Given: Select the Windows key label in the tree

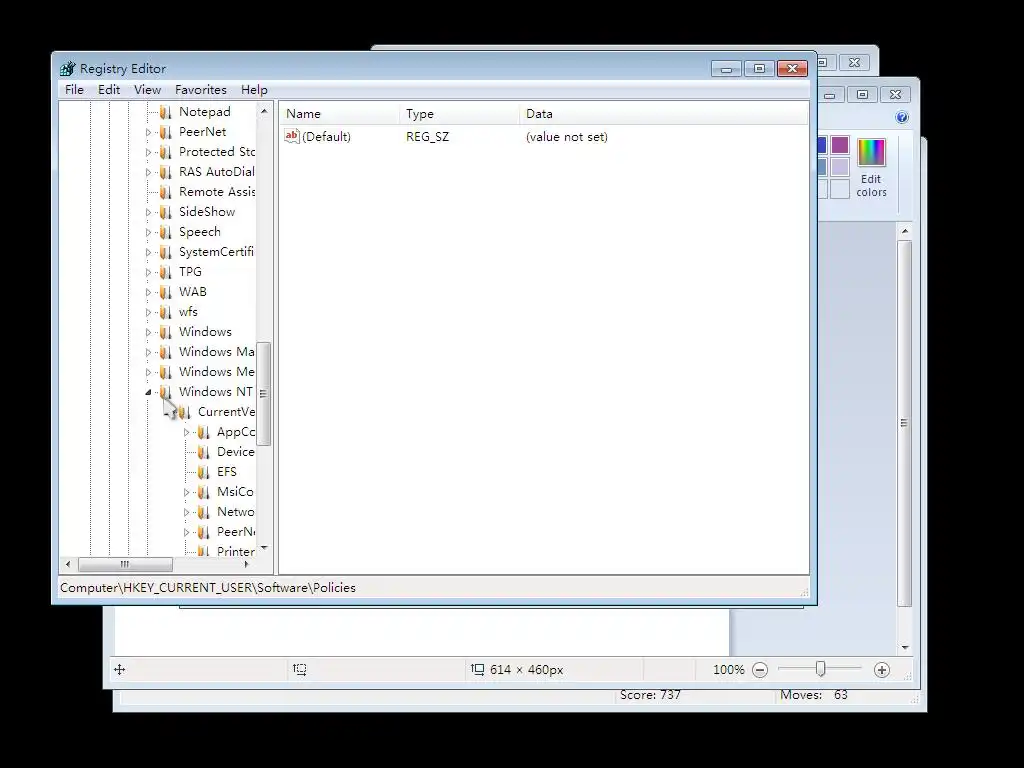Looking at the screenshot, I should [x=205, y=332].
